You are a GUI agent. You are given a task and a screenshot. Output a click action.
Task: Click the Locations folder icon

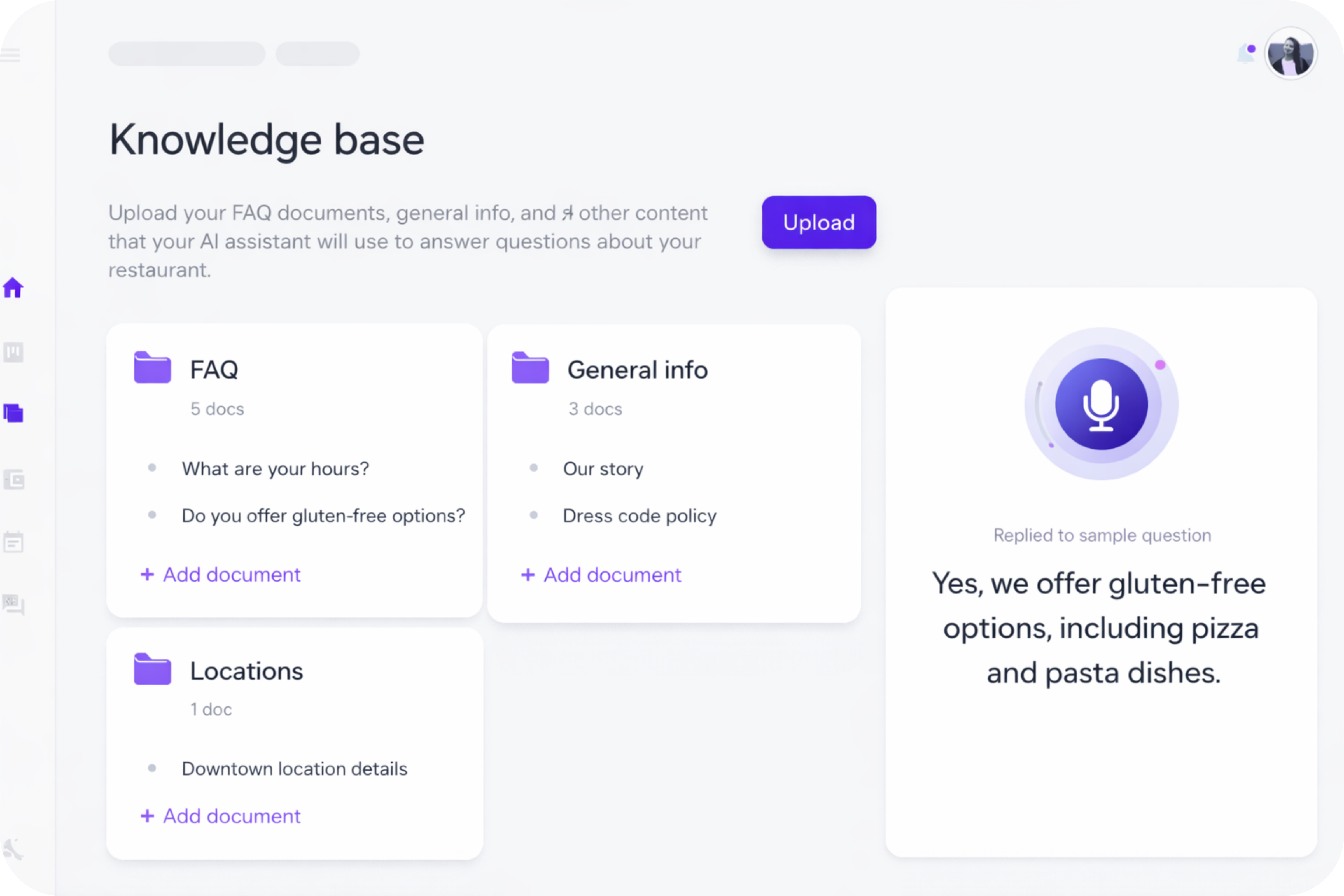pyautogui.click(x=151, y=669)
